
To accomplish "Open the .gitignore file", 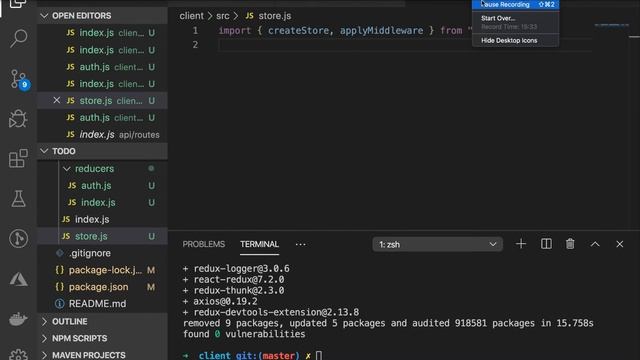I will [102, 253].
